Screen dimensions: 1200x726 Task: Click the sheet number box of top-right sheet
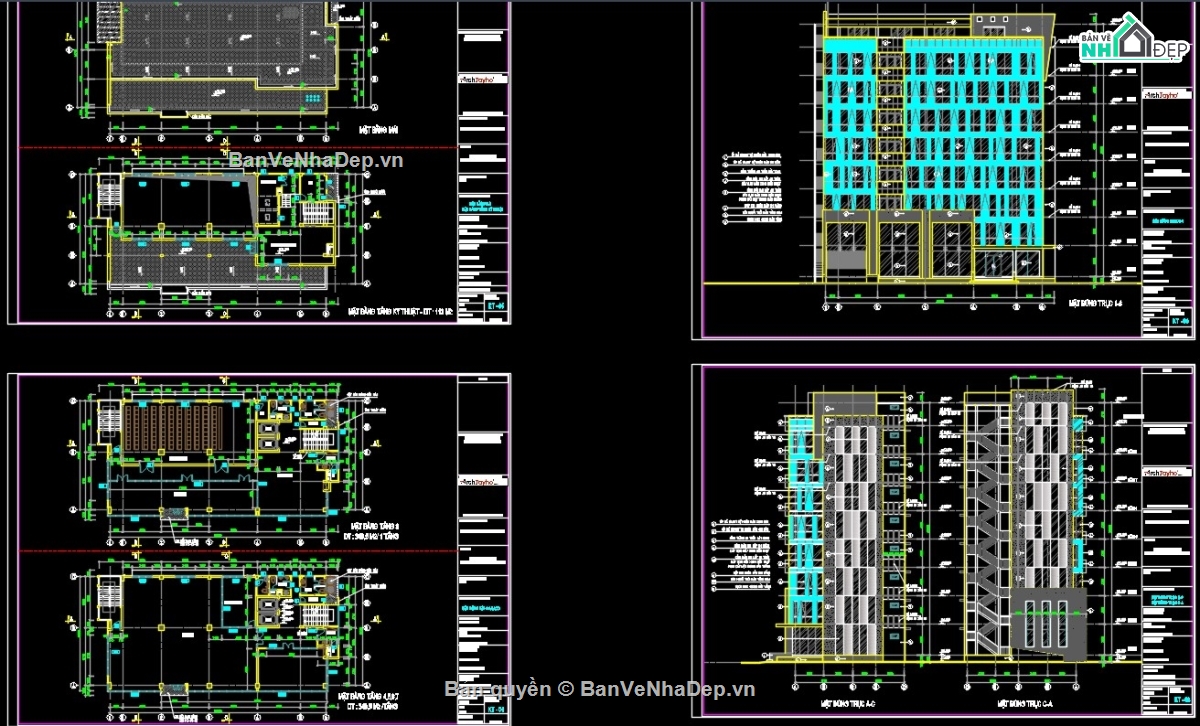click(x=1181, y=322)
